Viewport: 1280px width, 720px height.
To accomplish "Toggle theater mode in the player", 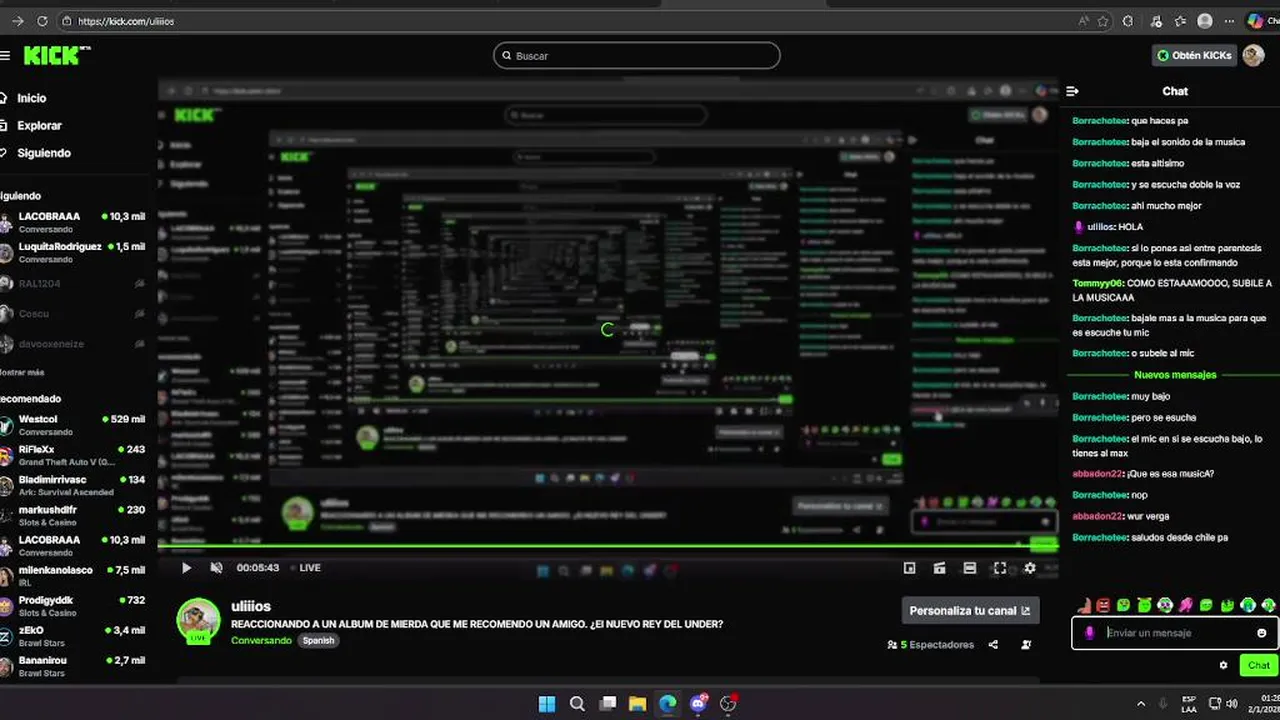I will pos(969,568).
